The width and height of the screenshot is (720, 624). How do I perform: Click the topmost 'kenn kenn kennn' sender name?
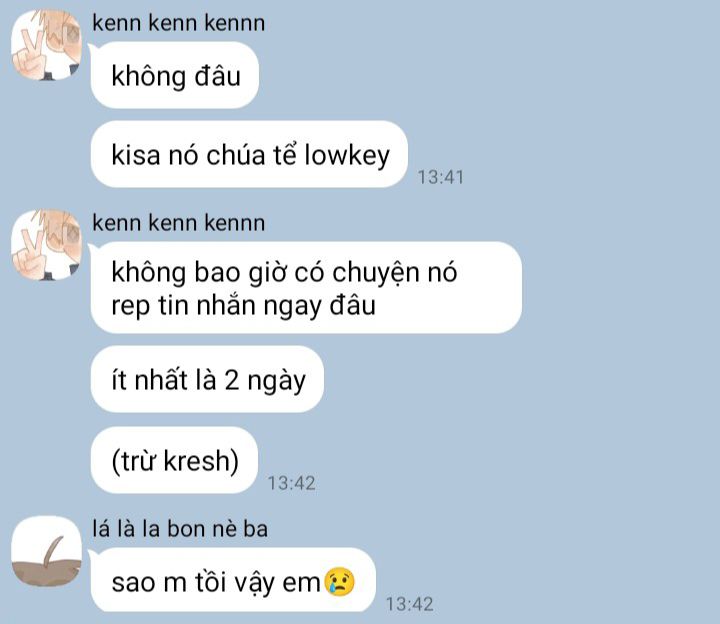click(179, 22)
